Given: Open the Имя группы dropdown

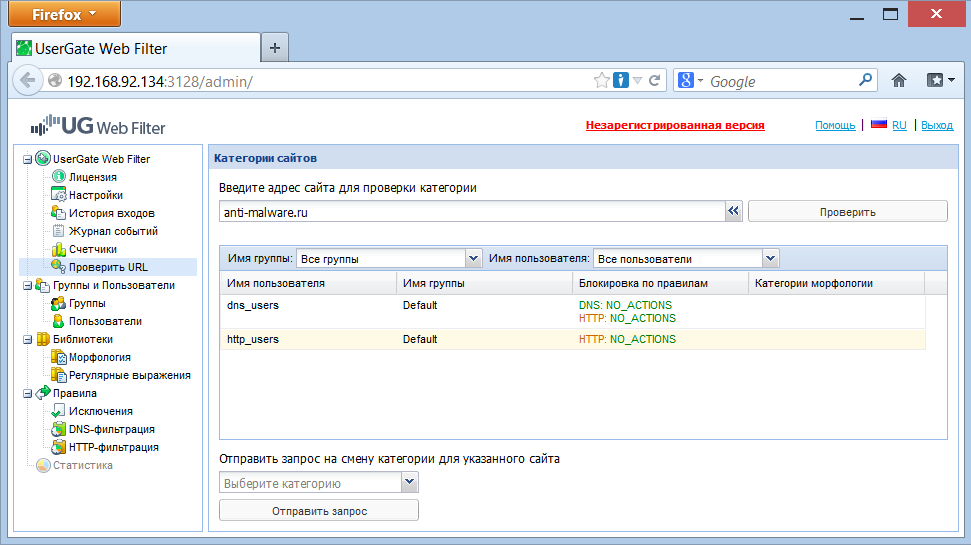Looking at the screenshot, I should (x=474, y=259).
